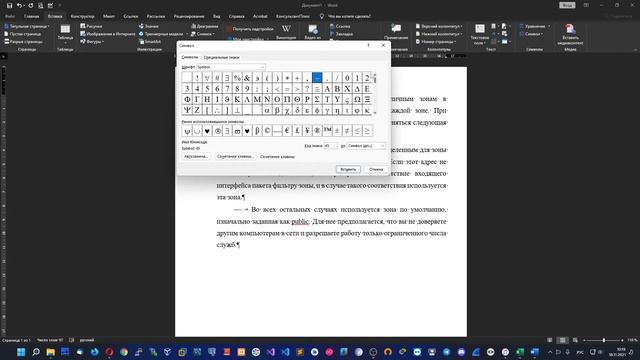Screen dimensions: 640x360
Task: Click Вход sign-in button in title bar
Action: pos(567,5)
